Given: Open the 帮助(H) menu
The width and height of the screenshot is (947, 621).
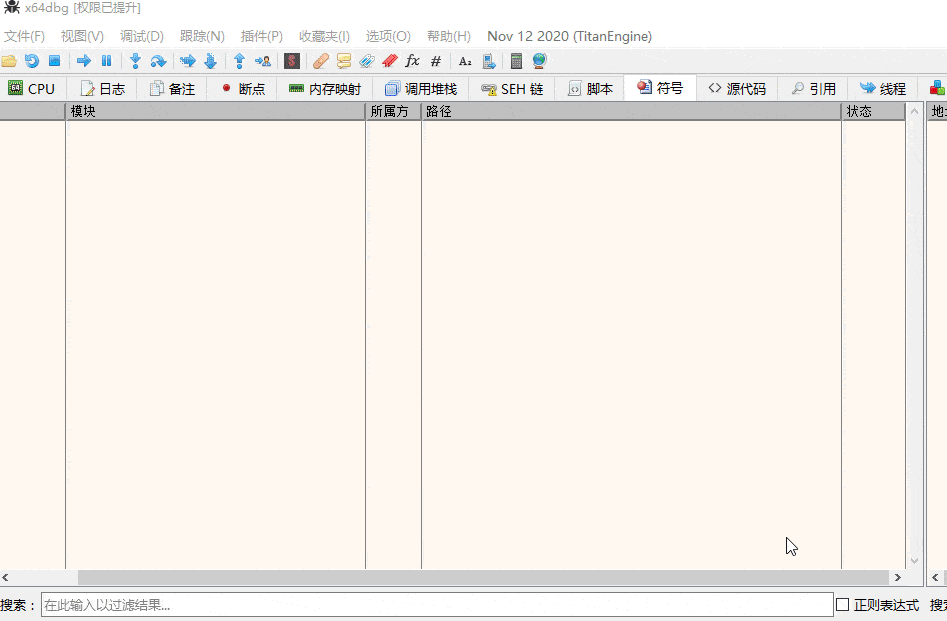Looking at the screenshot, I should (449, 36).
